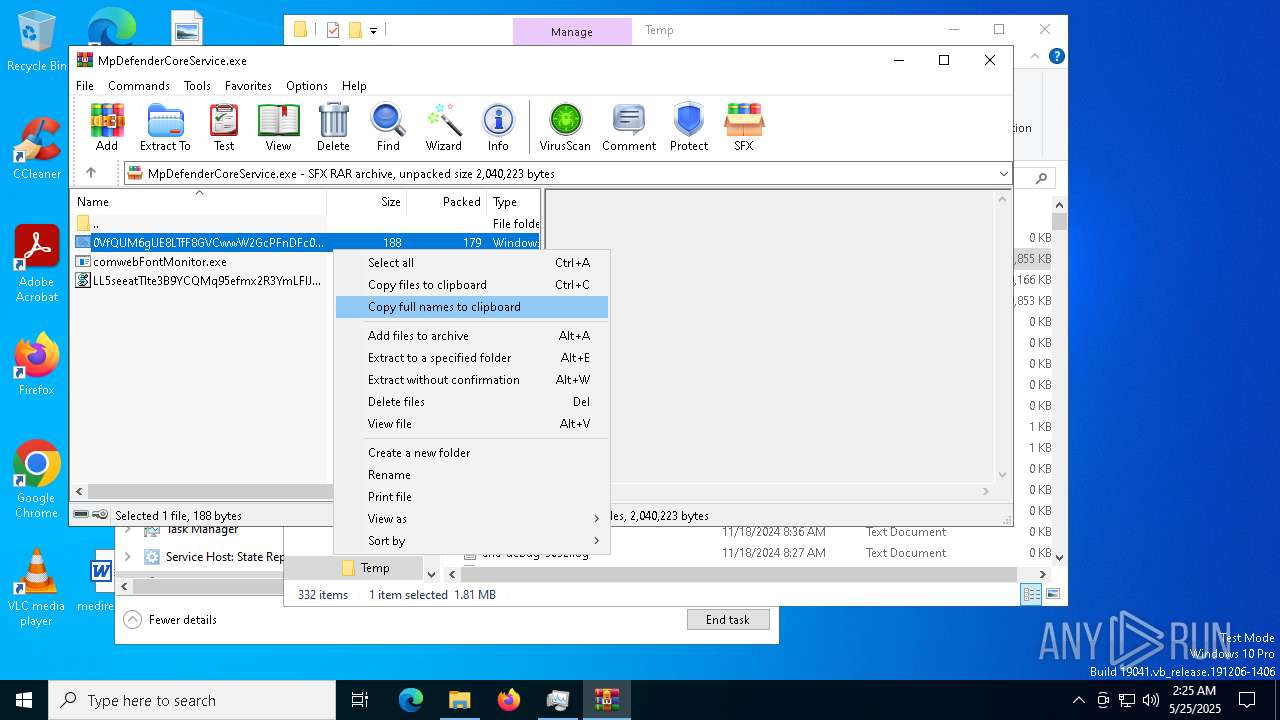
Task: Open the View toolbar icon
Action: pyautogui.click(x=278, y=127)
